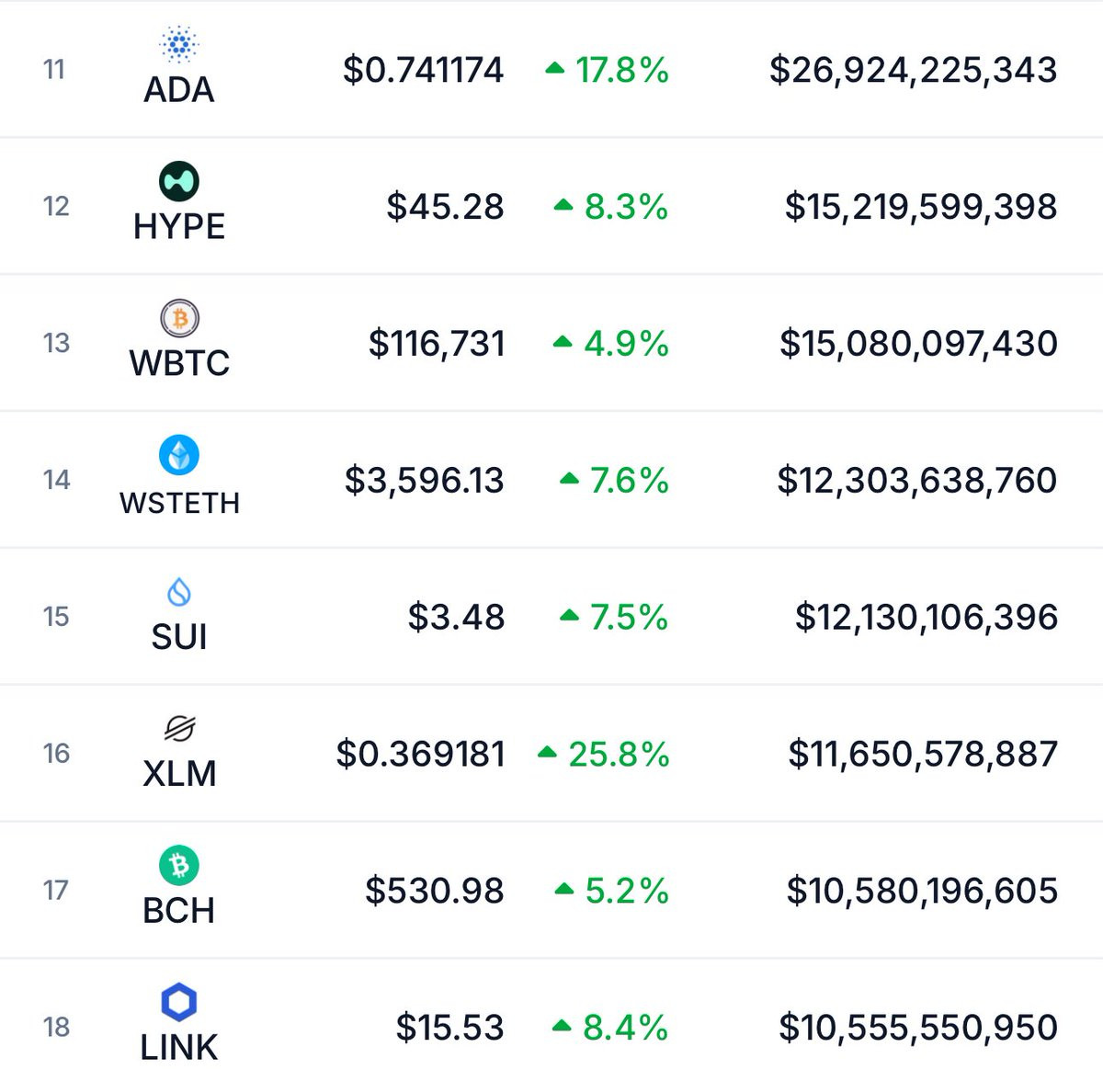This screenshot has width=1103, height=1092.
Task: Click the ADA price $0.741174
Action: (x=423, y=70)
